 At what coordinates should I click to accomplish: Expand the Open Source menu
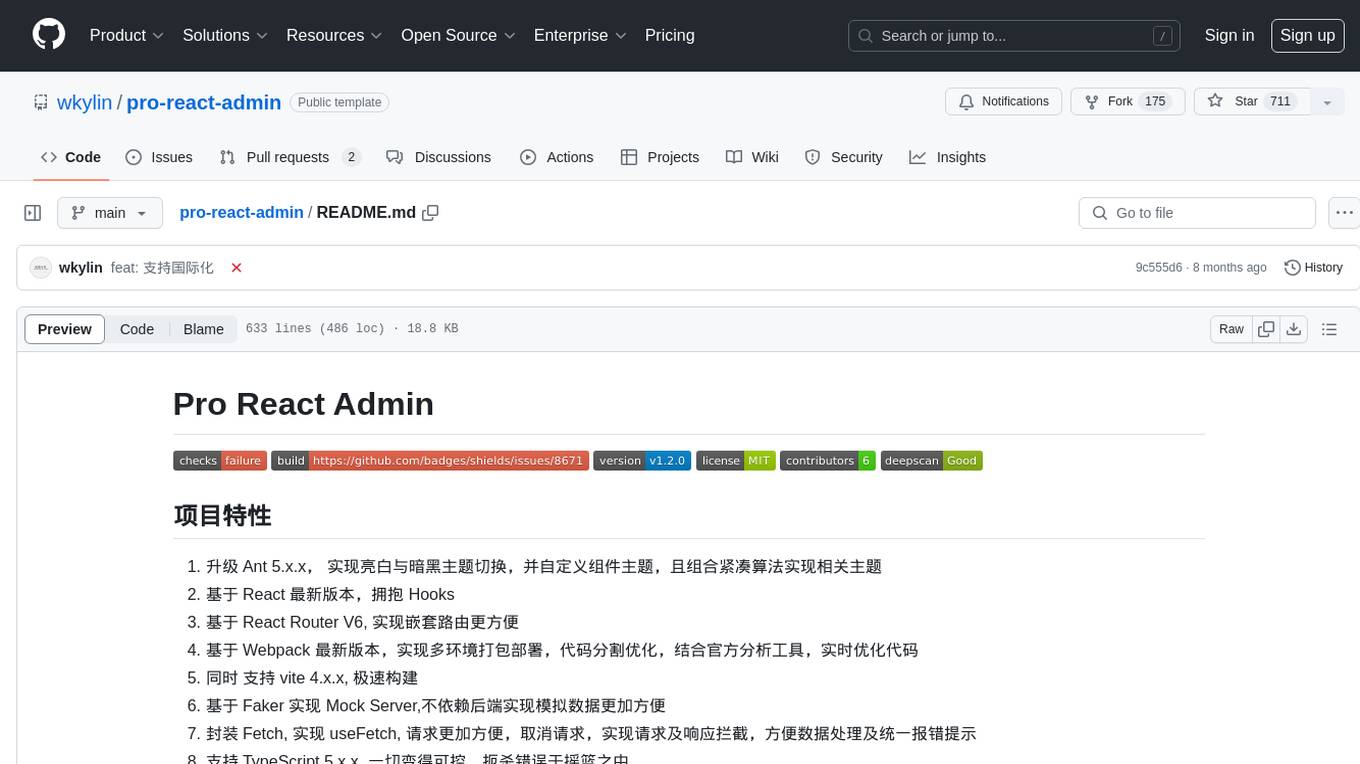458,35
